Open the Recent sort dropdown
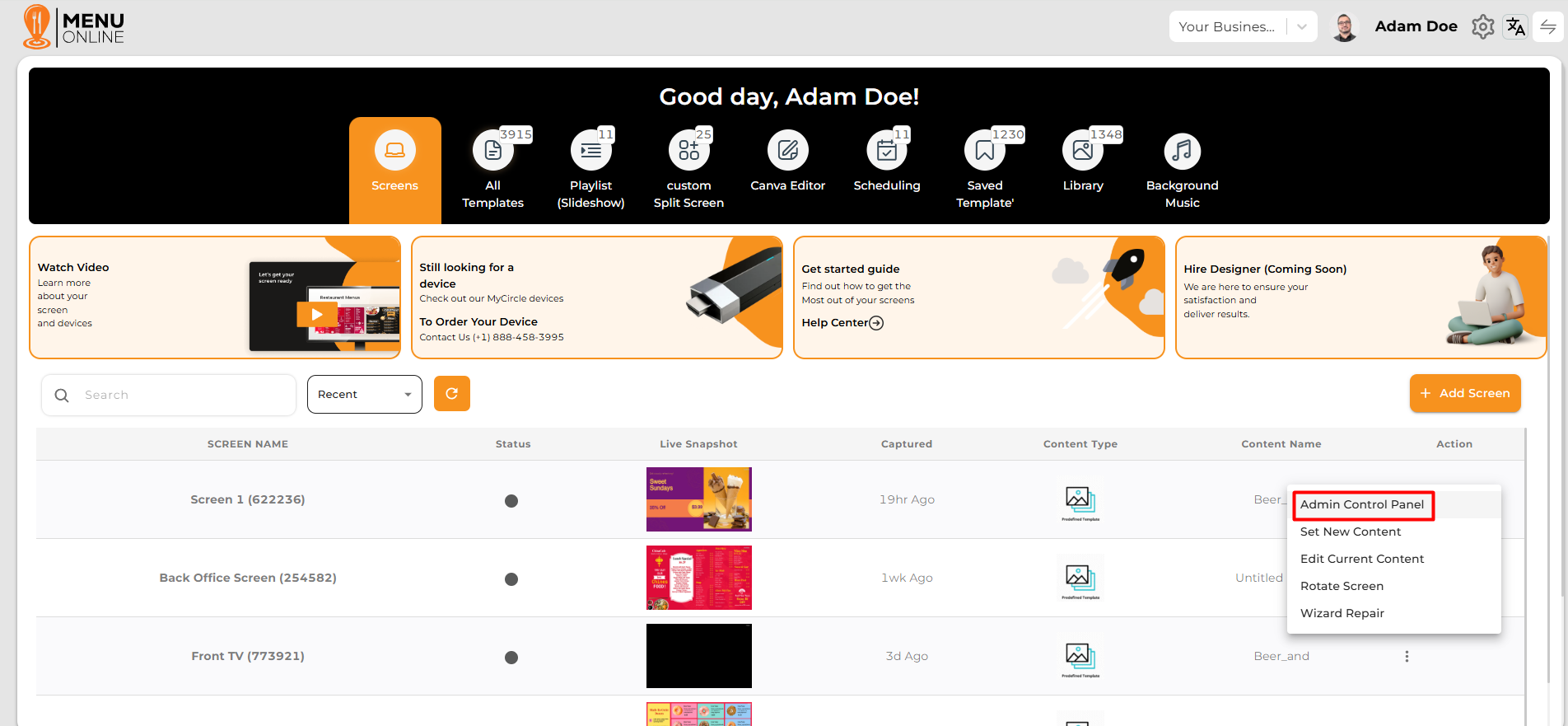 364,395
